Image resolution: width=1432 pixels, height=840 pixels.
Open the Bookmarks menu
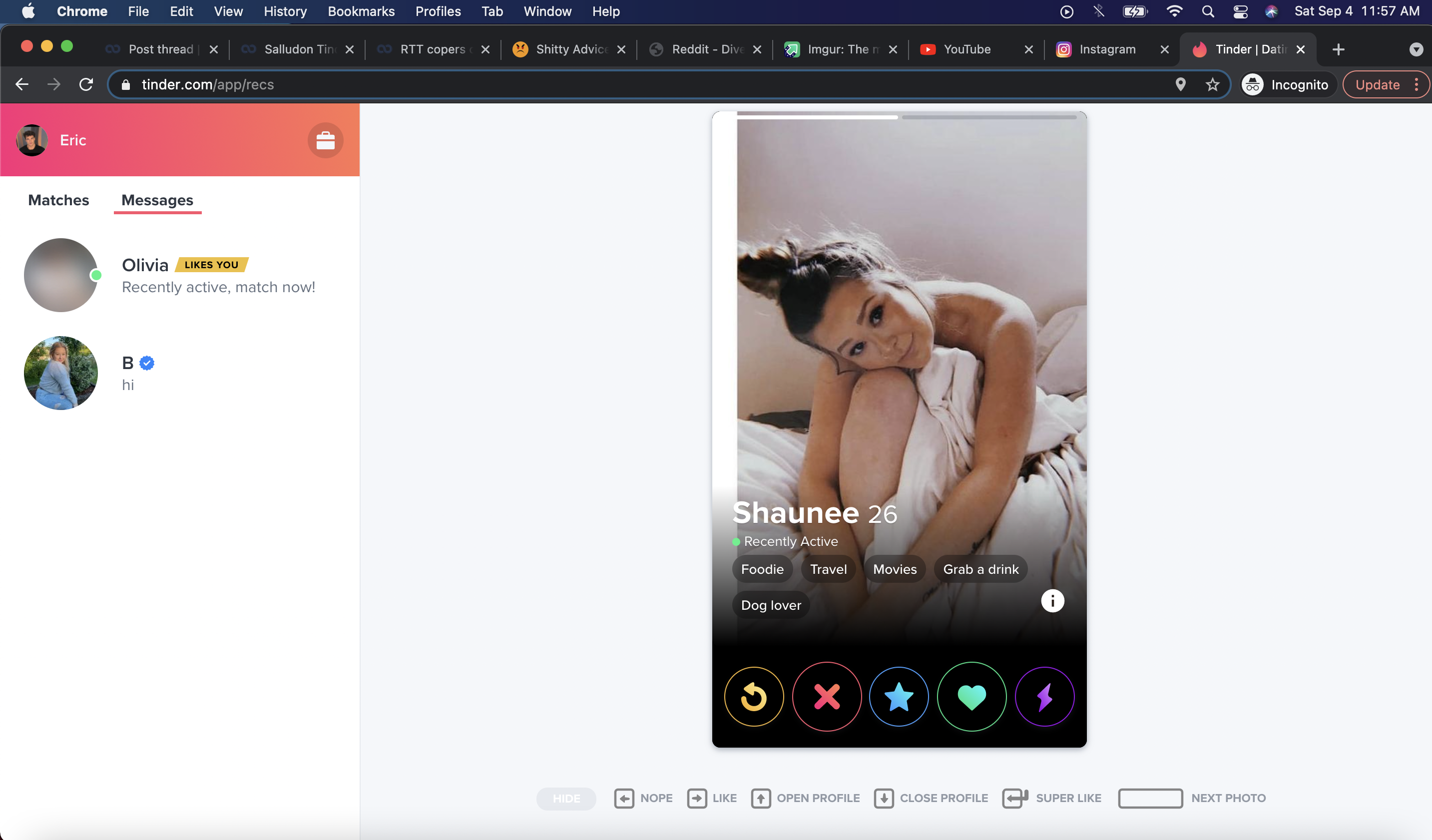[361, 11]
